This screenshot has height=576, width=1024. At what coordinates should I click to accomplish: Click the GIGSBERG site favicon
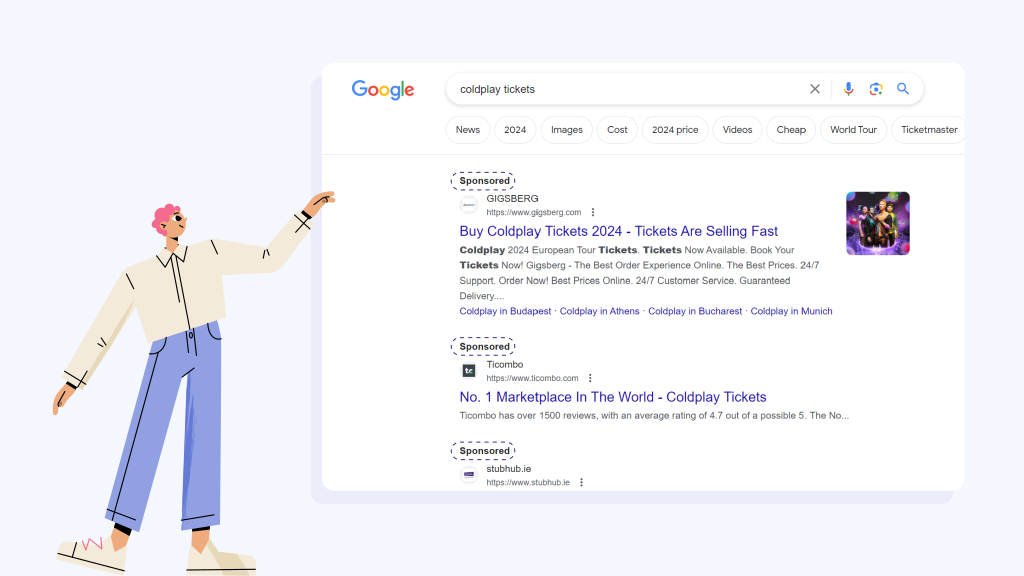(x=468, y=205)
